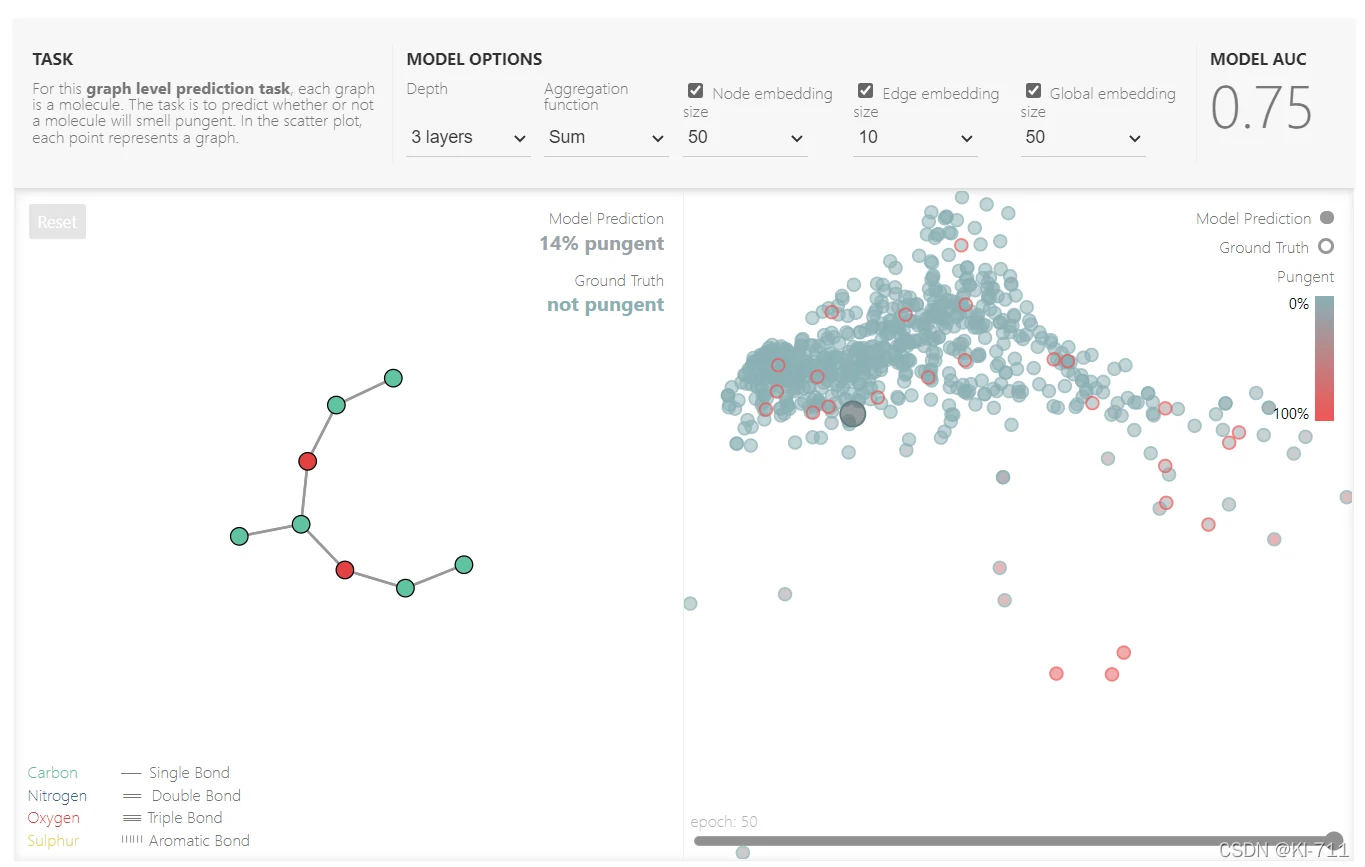The height and width of the screenshot is (867, 1365).
Task: Open Edge embedding size 10 dropdown
Action: [x=914, y=138]
